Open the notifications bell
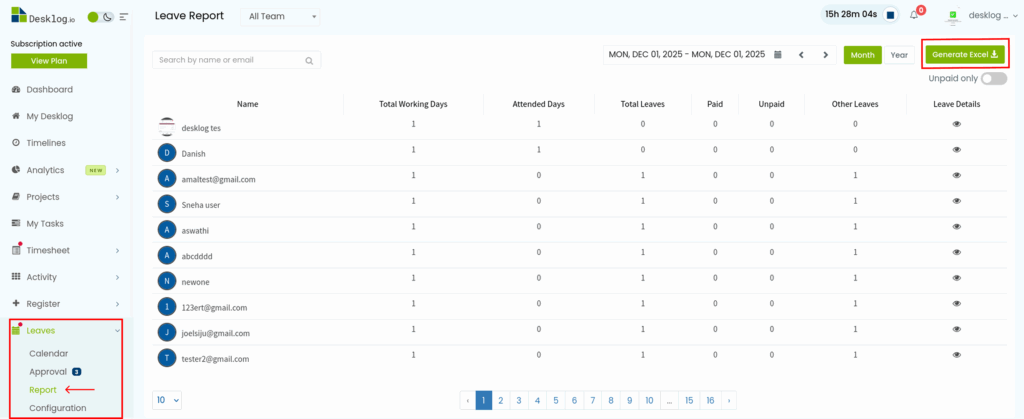The image size is (1024, 419). pyautogui.click(x=914, y=15)
